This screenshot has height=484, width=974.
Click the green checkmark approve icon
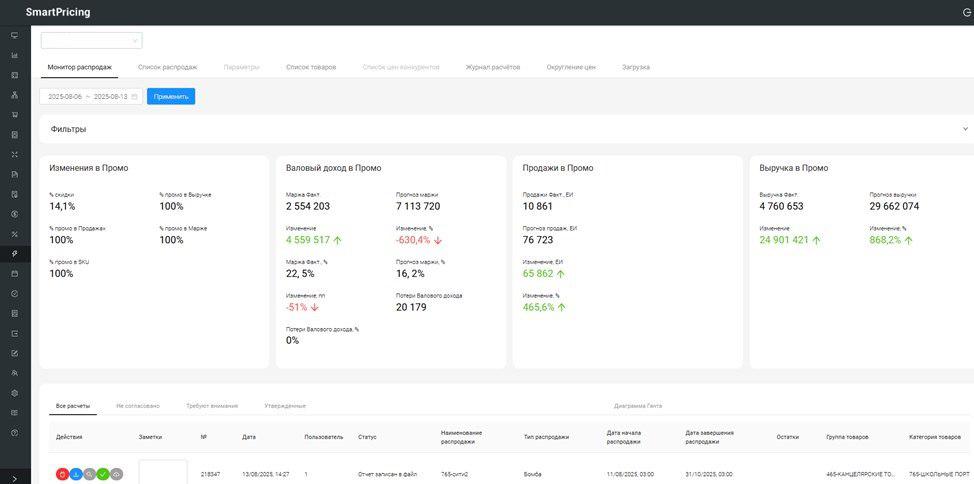[x=103, y=474]
